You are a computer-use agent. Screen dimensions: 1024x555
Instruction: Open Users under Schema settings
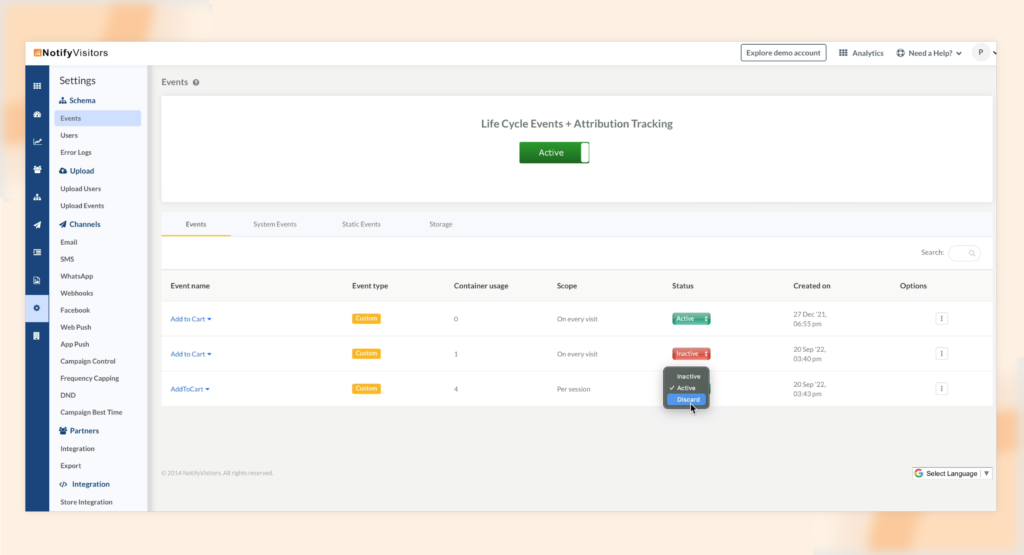click(x=69, y=135)
